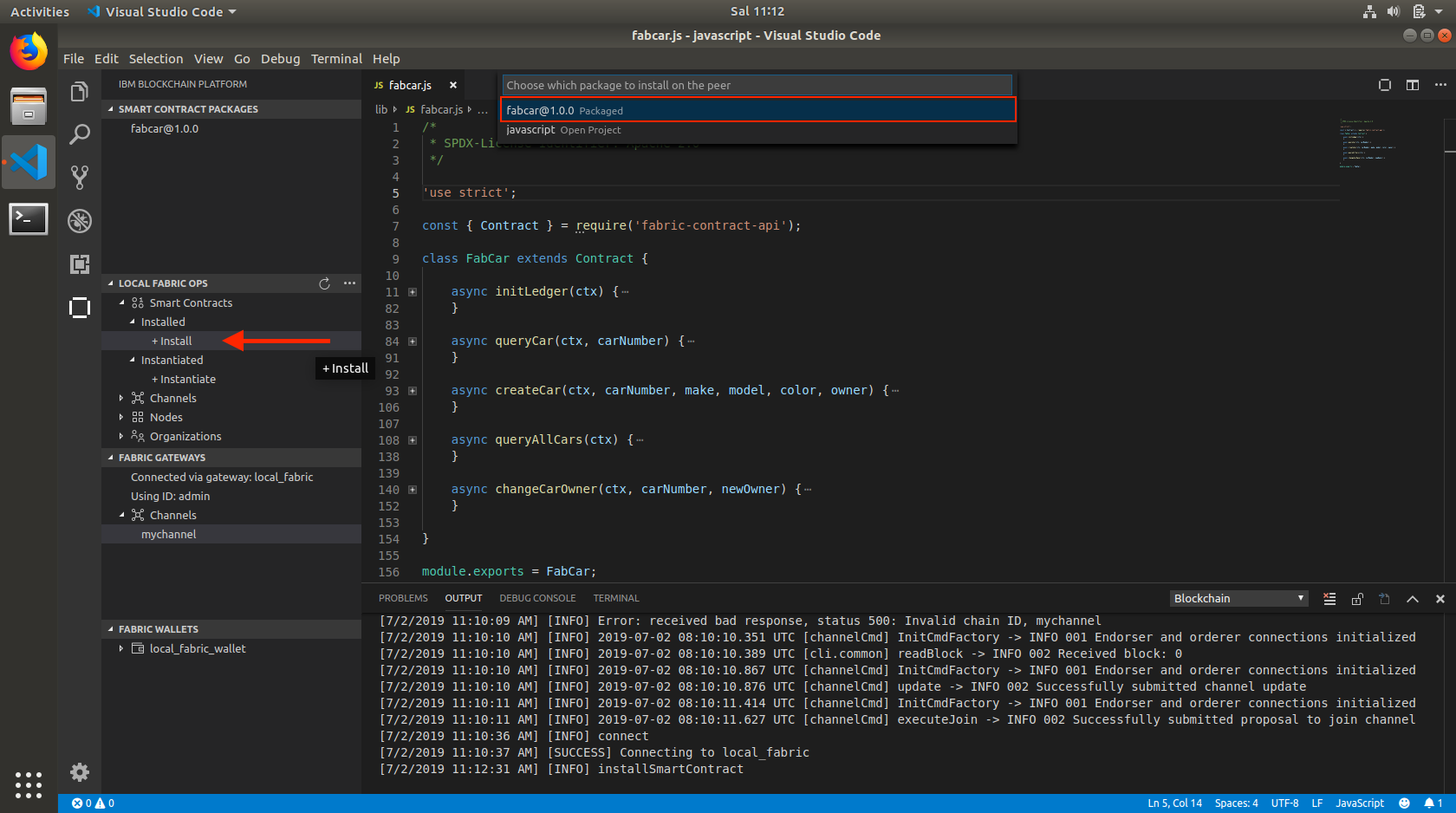The width and height of the screenshot is (1456, 813).
Task: Open editor more actions ellipsis menu
Action: 1440,85
